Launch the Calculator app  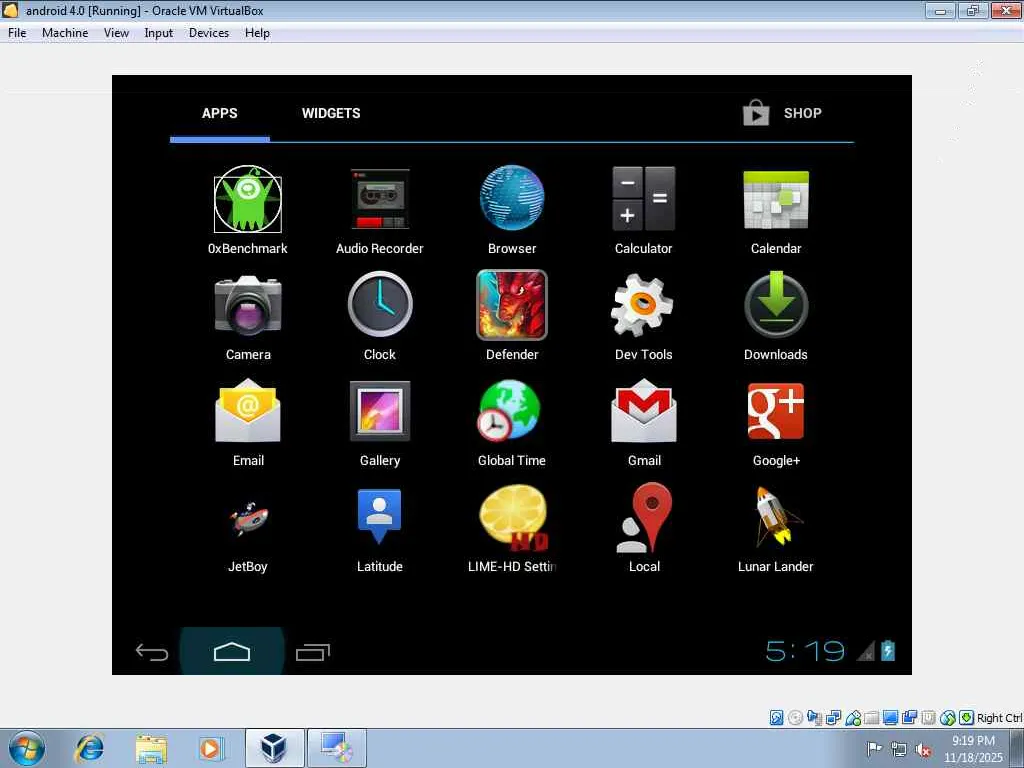tap(643, 199)
